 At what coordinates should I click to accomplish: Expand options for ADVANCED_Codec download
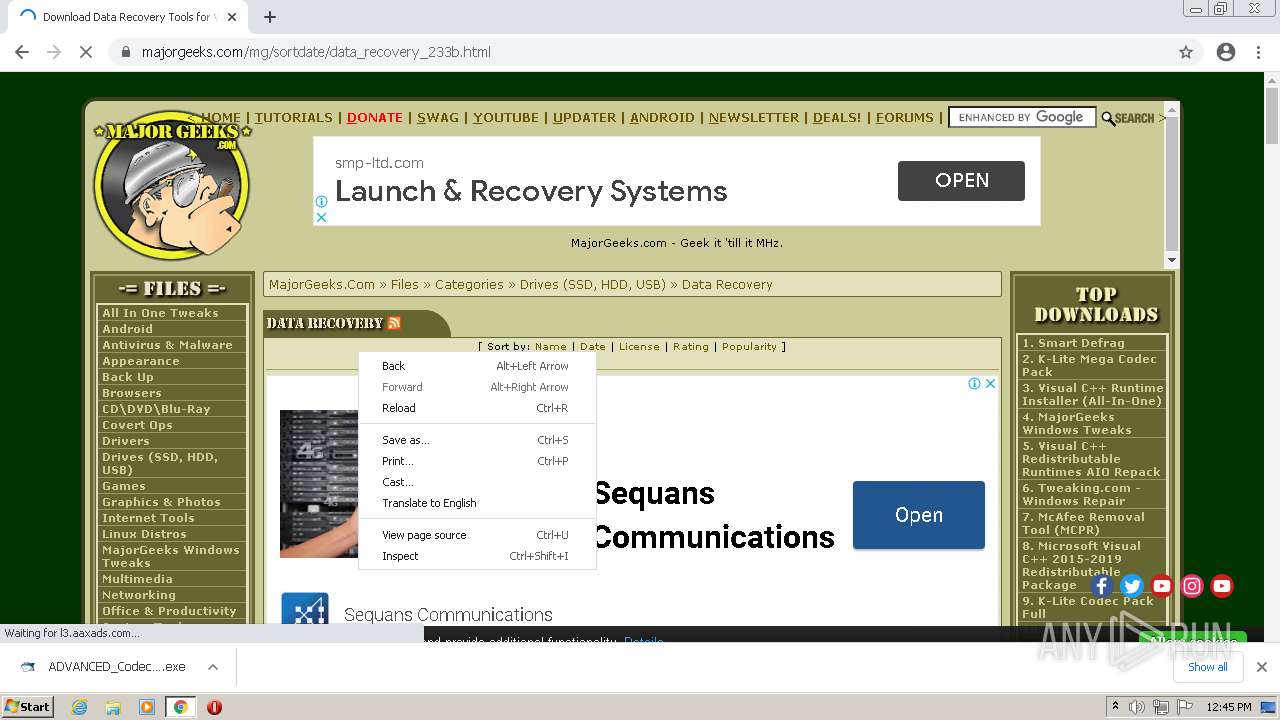(x=213, y=667)
